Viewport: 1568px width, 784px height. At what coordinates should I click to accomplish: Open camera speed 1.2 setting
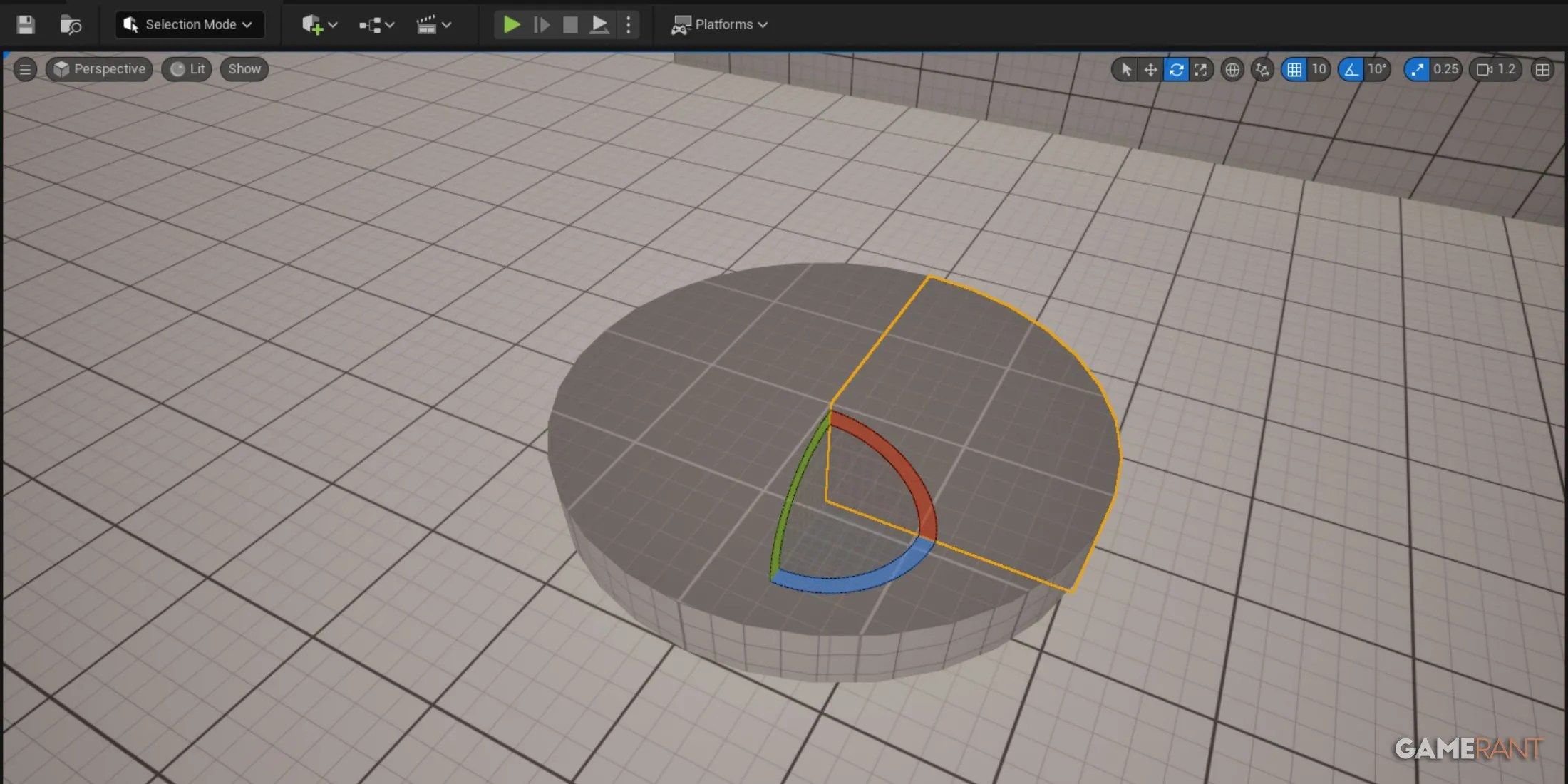pyautogui.click(x=1495, y=70)
